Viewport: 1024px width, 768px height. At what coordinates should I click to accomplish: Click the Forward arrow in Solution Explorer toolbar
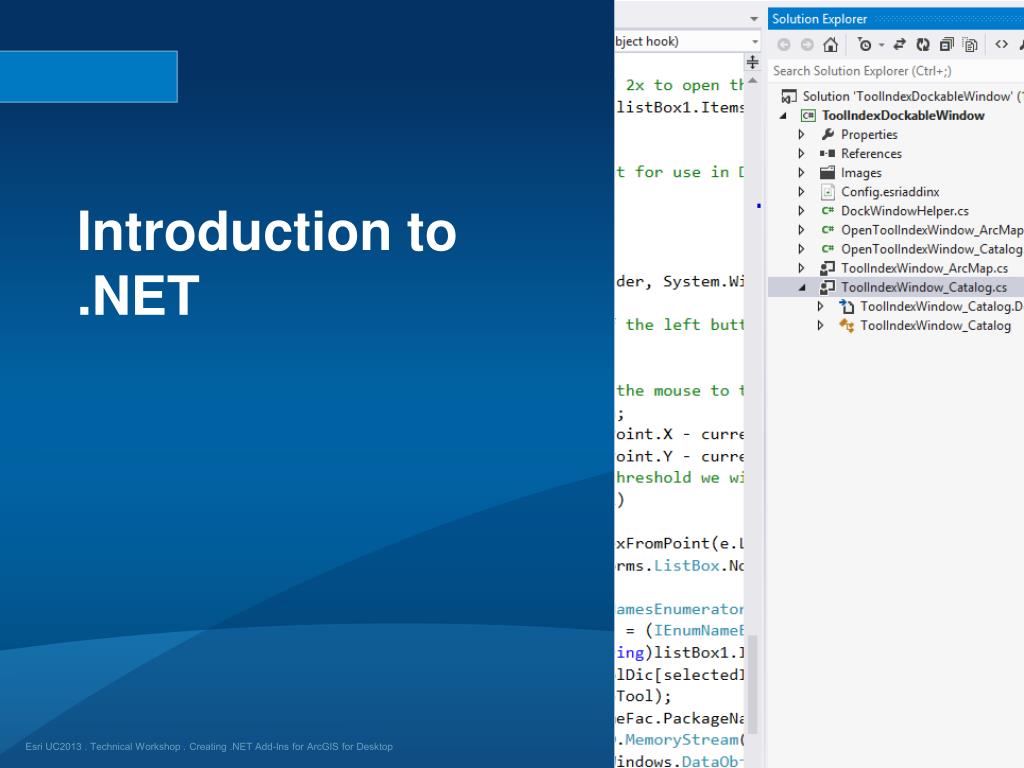point(807,44)
